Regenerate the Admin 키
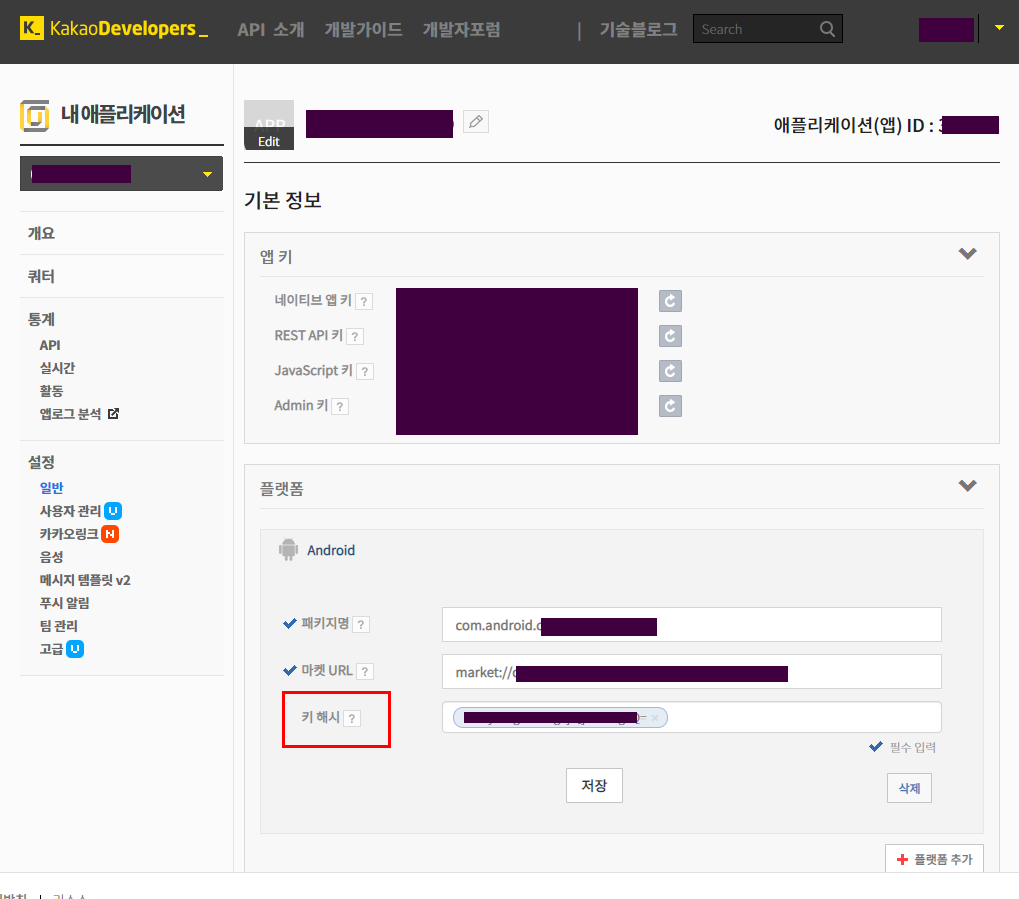1019x899 pixels. (670, 406)
